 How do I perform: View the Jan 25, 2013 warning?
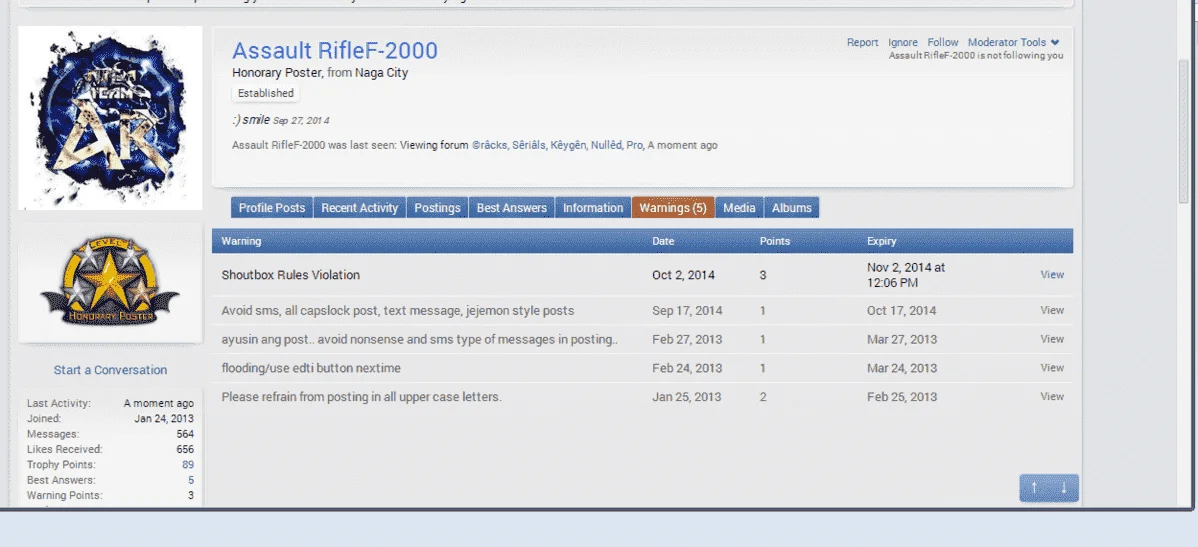click(1052, 396)
